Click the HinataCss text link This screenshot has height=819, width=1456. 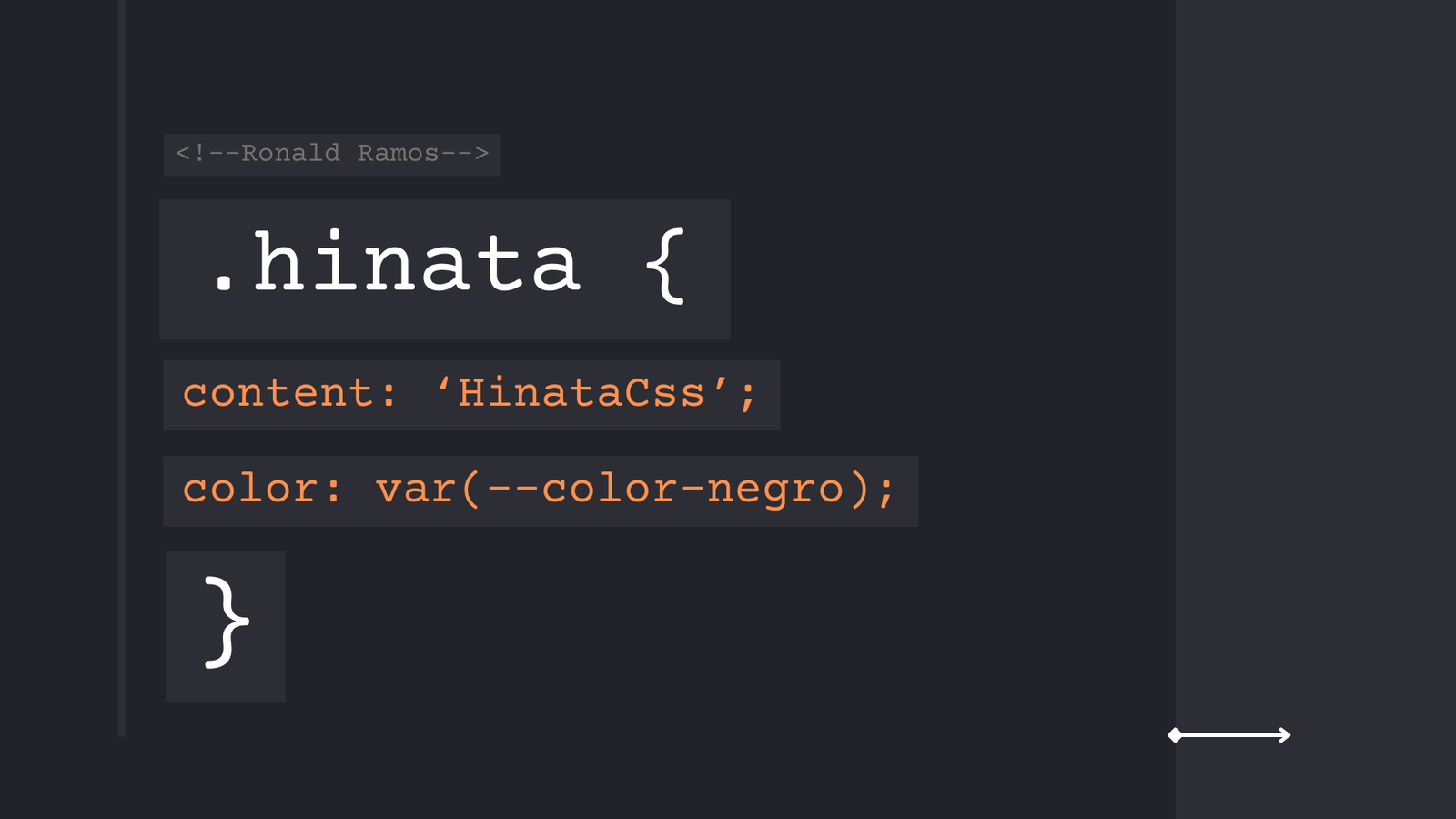(580, 393)
